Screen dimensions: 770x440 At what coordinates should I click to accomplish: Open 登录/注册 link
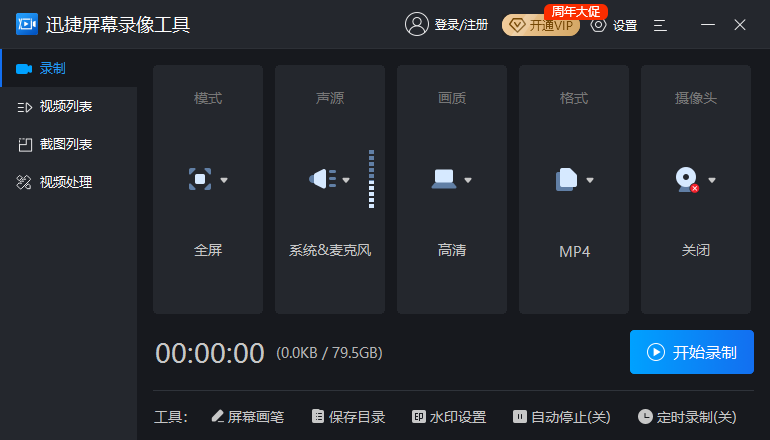pyautogui.click(x=461, y=25)
